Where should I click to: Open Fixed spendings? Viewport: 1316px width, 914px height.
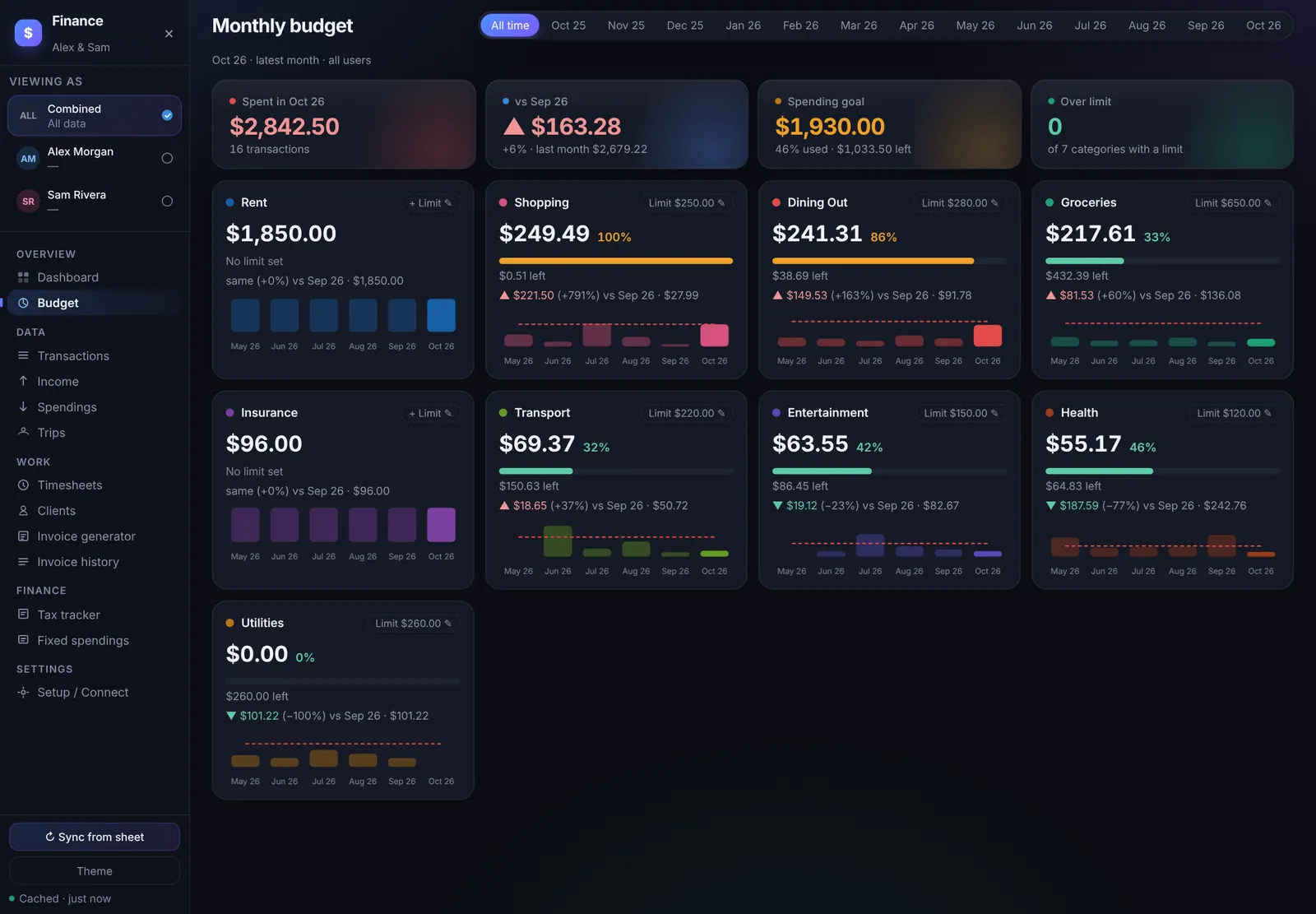95,640
